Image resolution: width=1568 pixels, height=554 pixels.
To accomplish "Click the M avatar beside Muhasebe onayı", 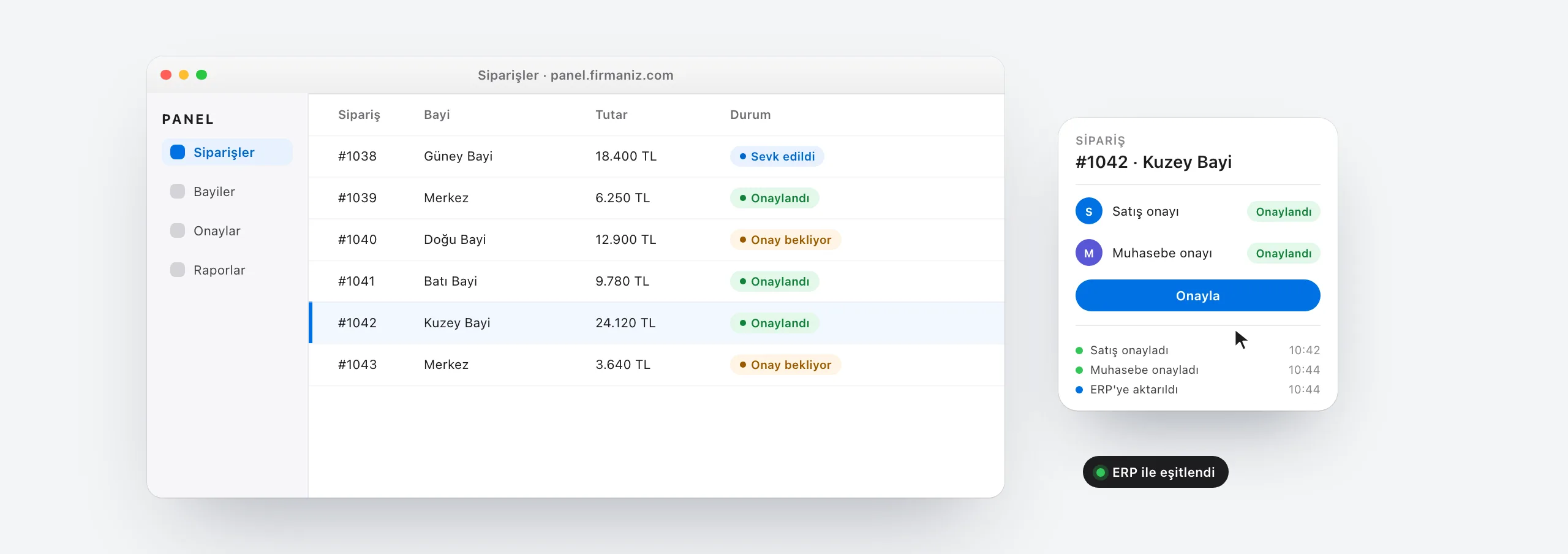I will [x=1089, y=253].
